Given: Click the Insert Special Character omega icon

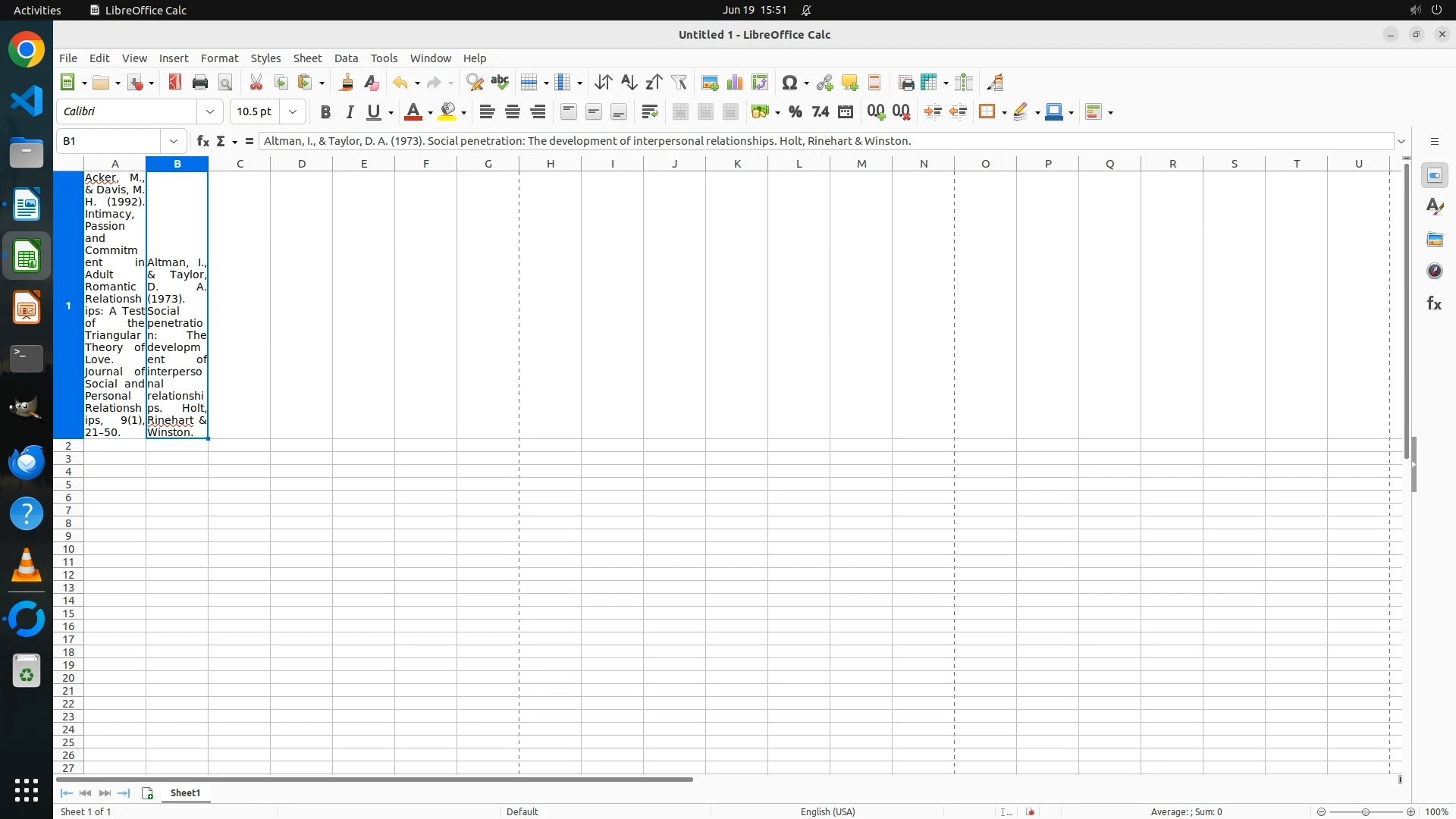Looking at the screenshot, I should [x=789, y=83].
